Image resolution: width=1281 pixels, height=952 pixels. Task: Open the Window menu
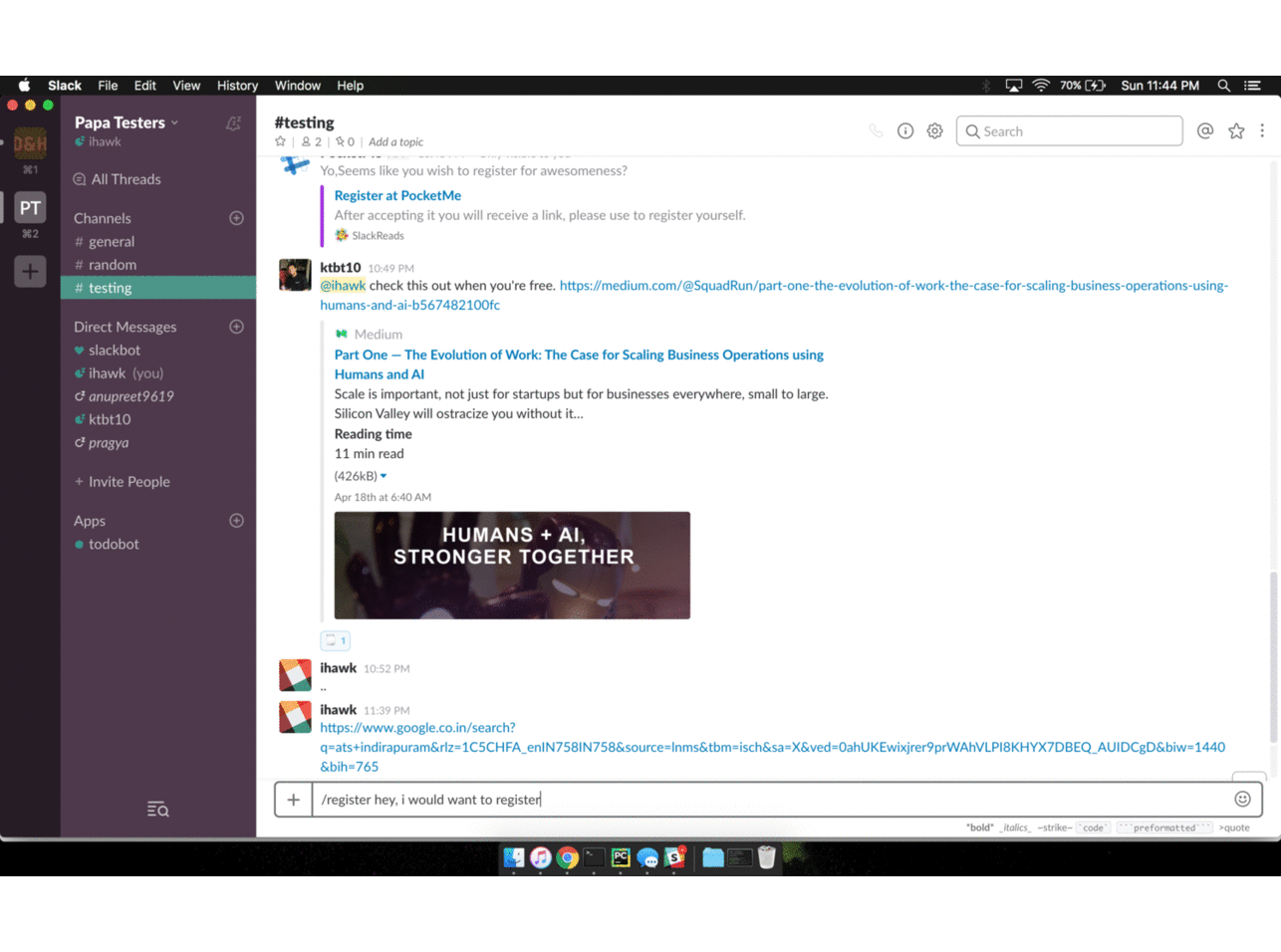click(298, 86)
